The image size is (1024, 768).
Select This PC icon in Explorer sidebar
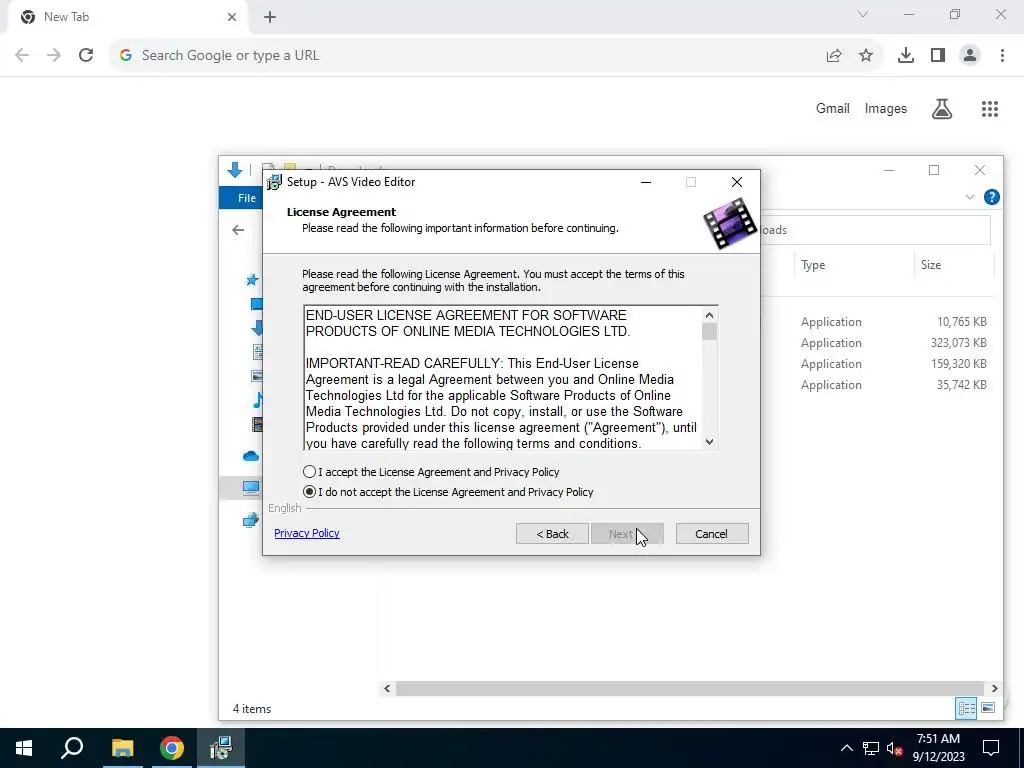251,487
